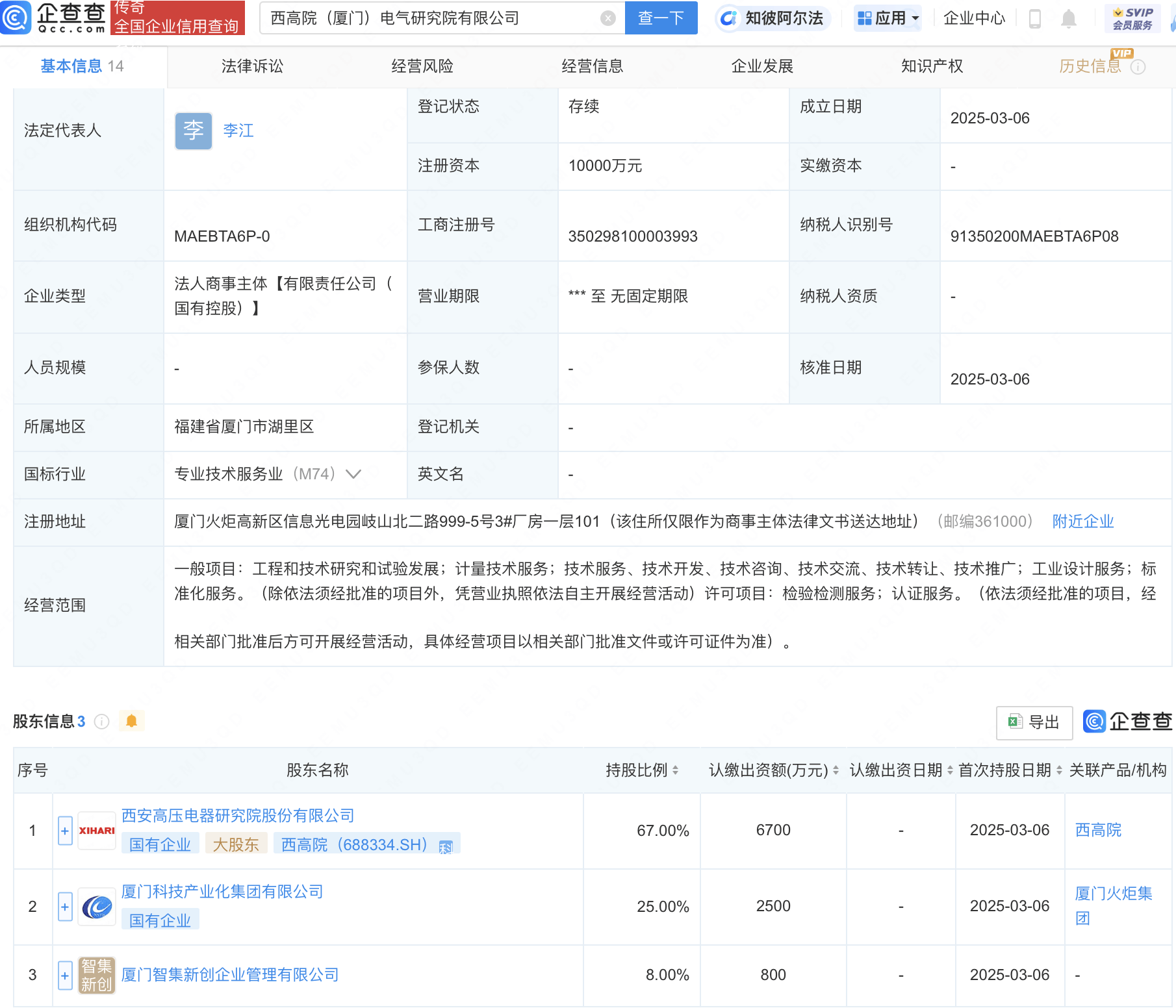Screen dimensions: 1176x1008
Task: Switch to 知识产权 tab
Action: 932,66
